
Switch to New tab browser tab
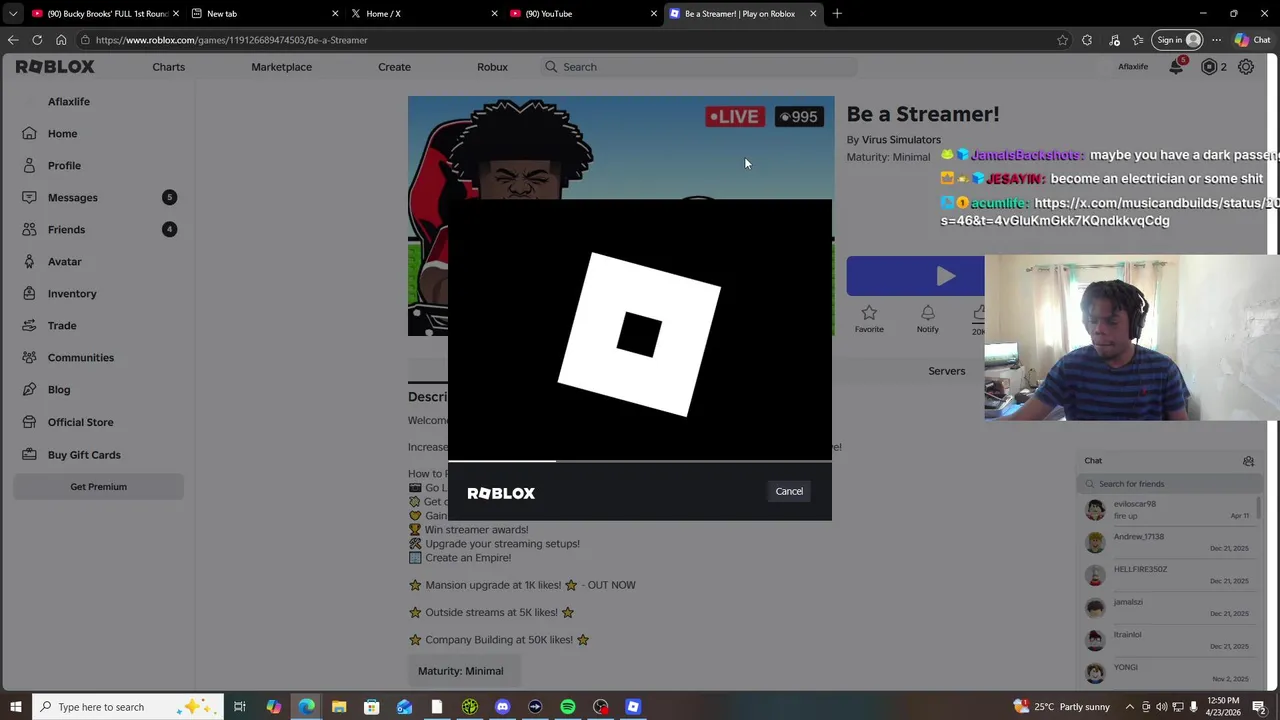tap(265, 14)
